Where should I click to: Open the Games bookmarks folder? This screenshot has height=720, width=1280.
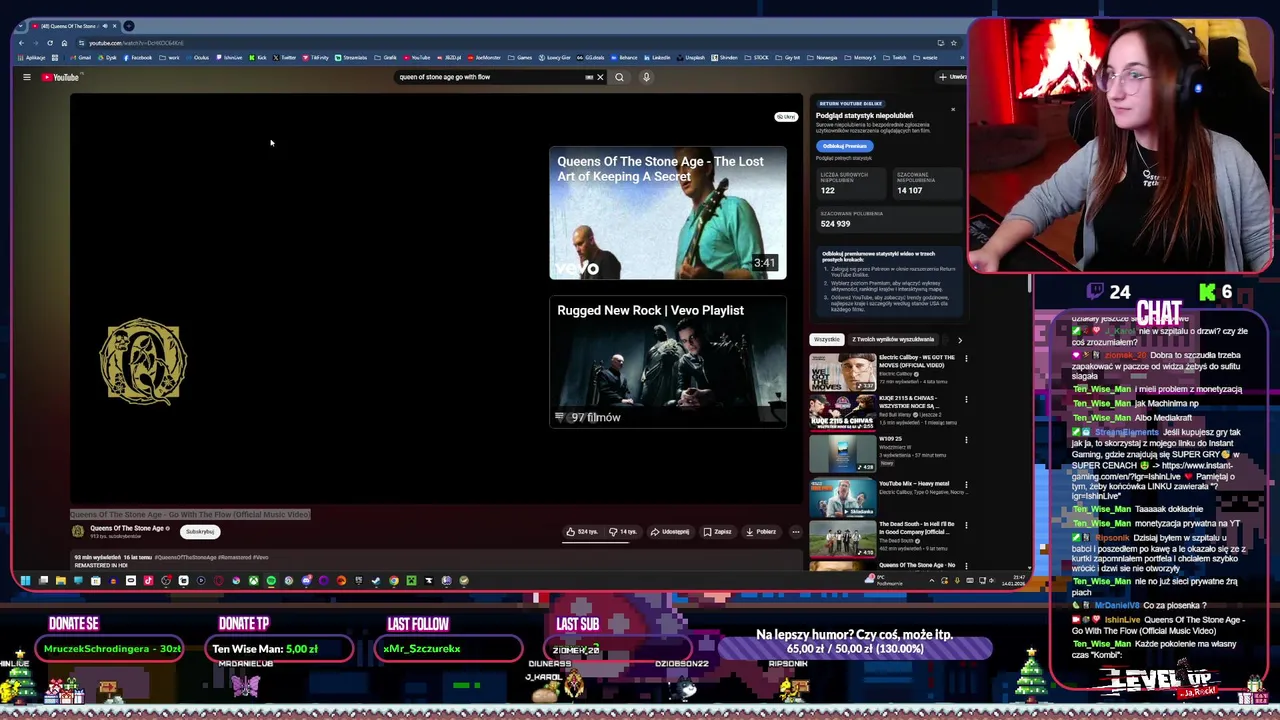coord(520,58)
